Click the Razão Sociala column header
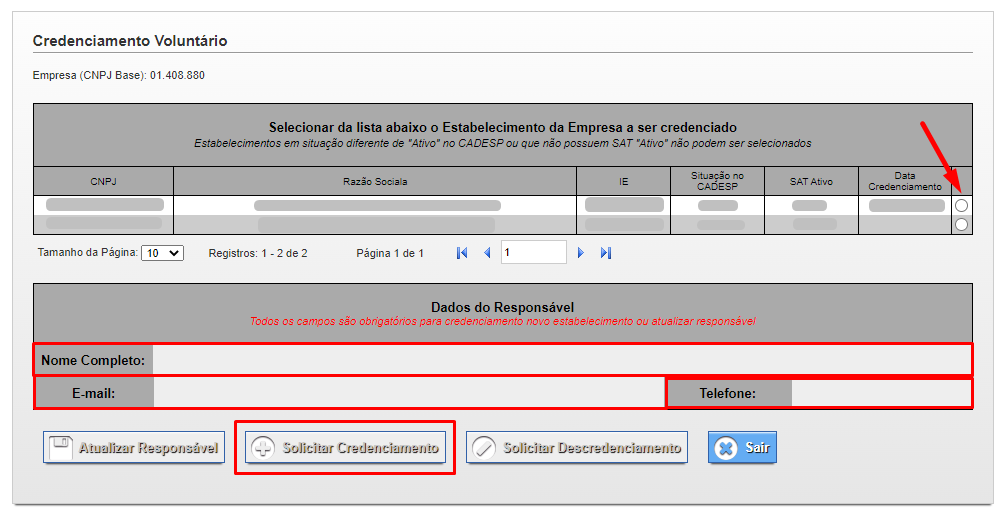Screen dimensions: 1004x515 (375, 181)
